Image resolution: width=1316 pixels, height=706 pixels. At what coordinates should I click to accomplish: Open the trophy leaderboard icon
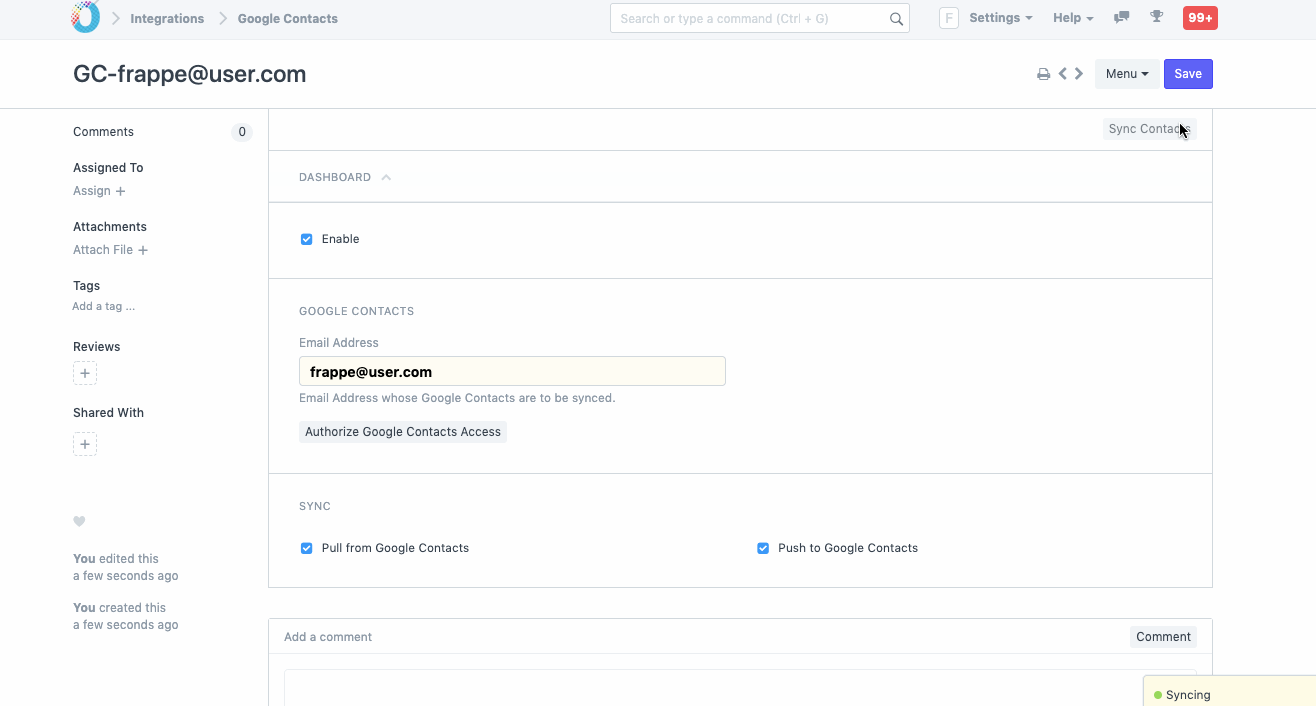(x=1157, y=17)
